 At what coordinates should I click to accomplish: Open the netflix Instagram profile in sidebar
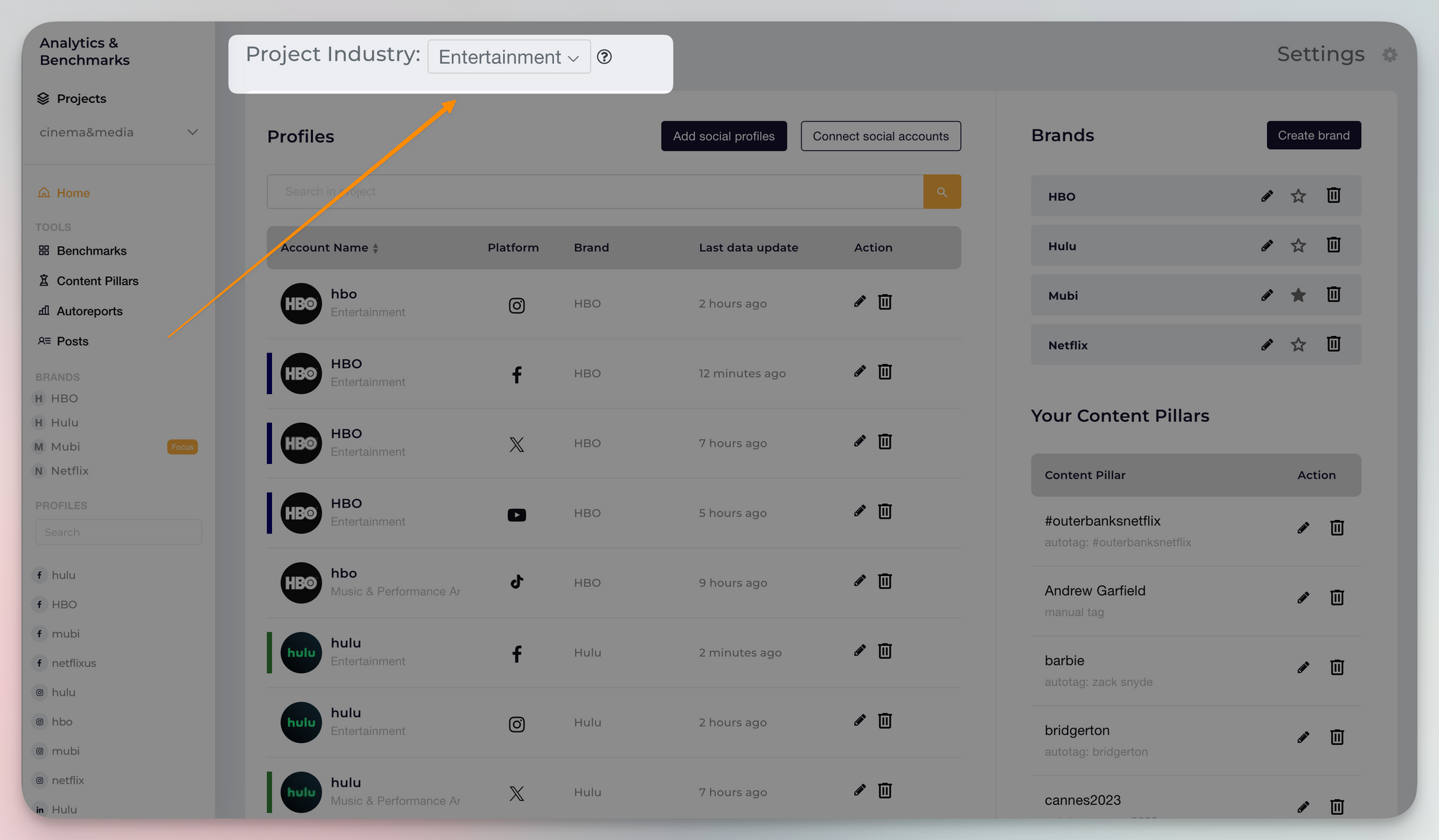(59, 780)
